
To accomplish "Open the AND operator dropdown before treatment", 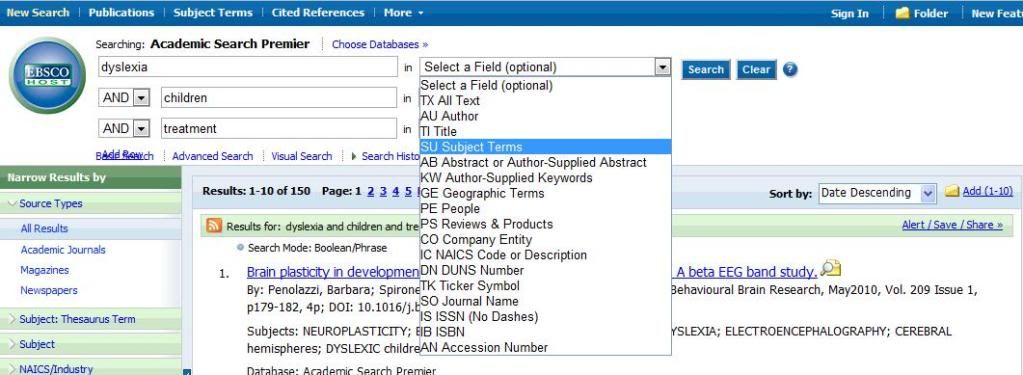I will [142, 128].
